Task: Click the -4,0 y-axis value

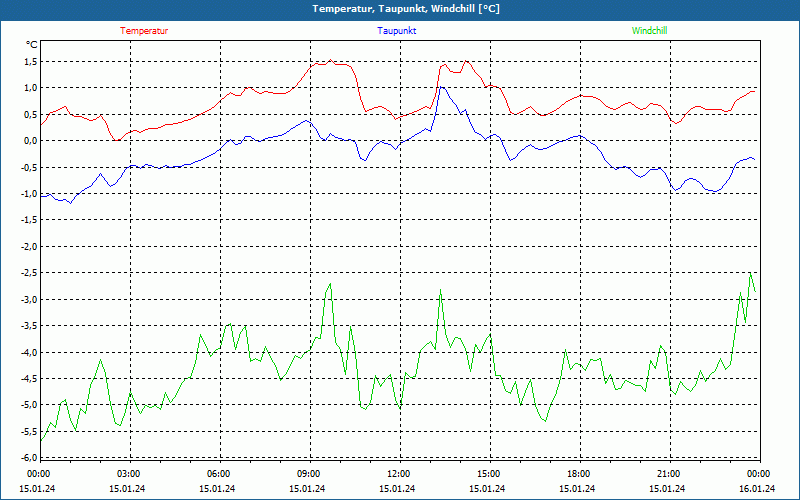Action: [29, 352]
